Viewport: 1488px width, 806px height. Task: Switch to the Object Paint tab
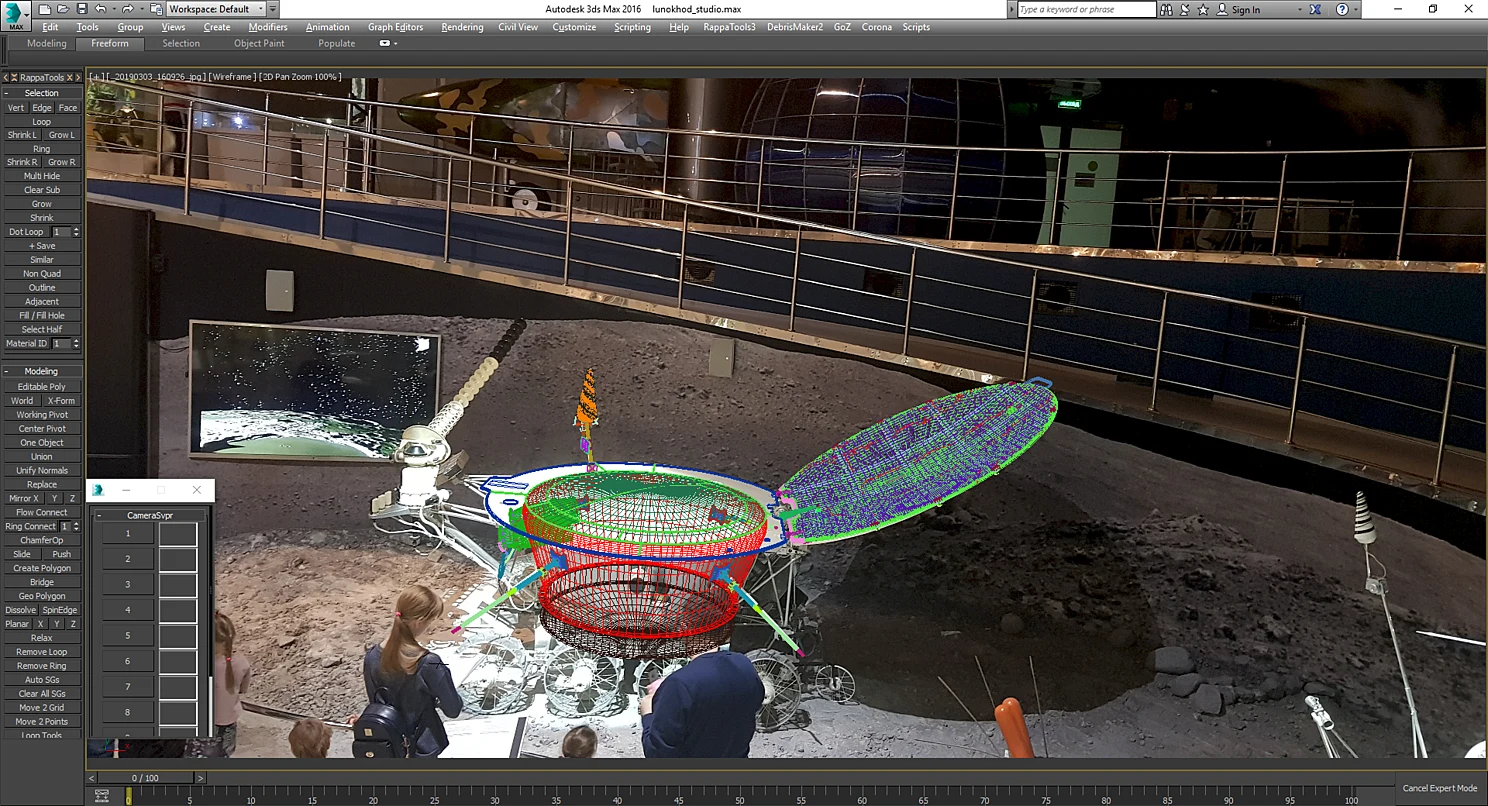pos(259,44)
